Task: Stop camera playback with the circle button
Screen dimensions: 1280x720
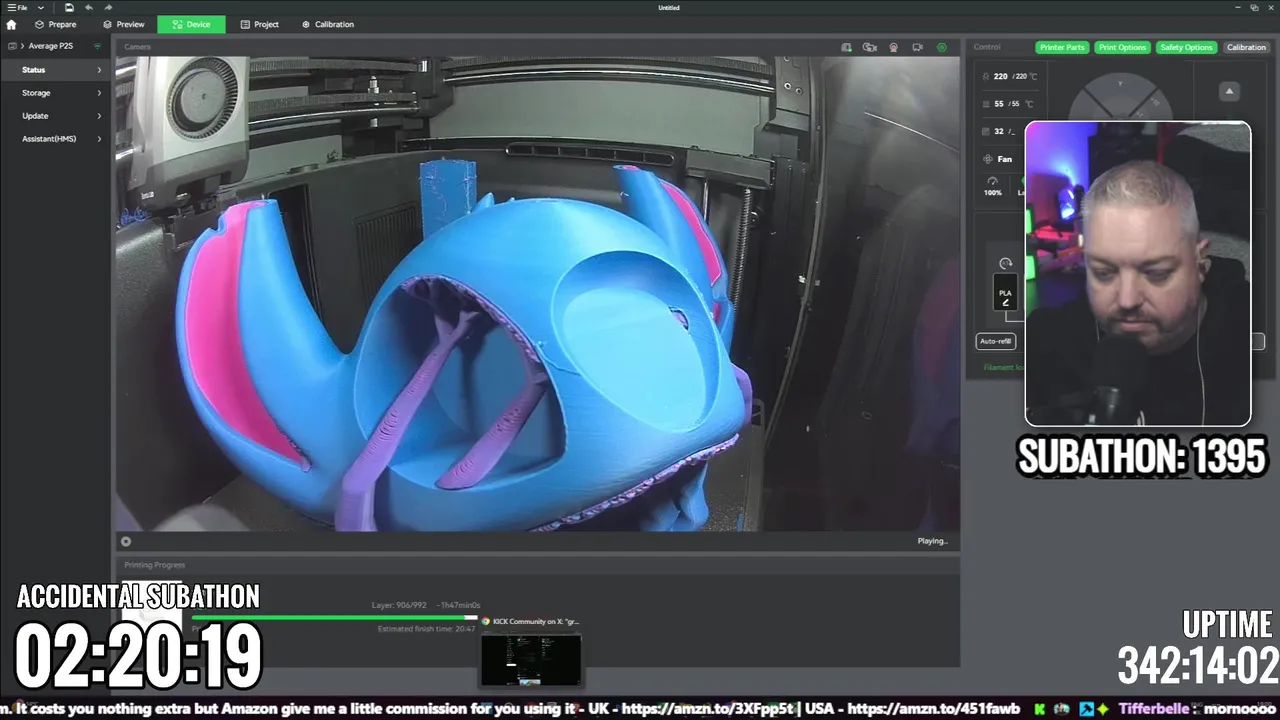Action: point(126,542)
